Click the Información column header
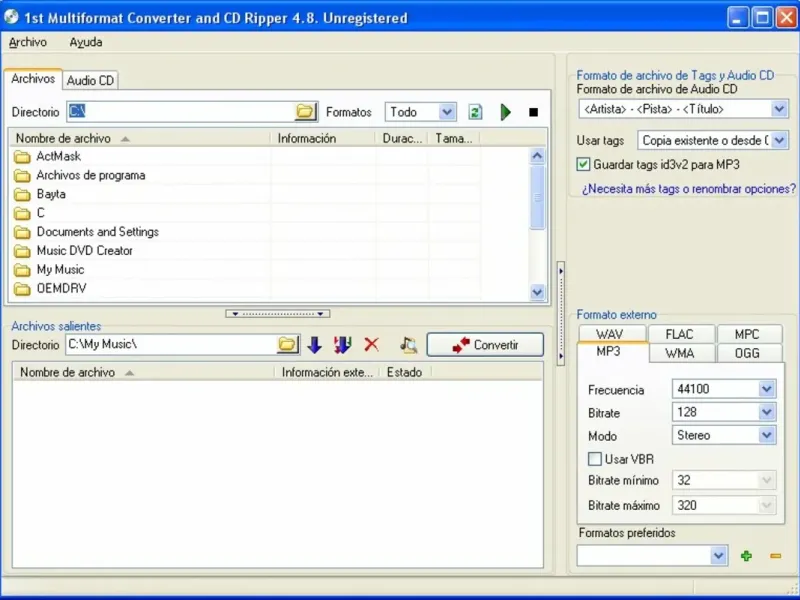Image resolution: width=800 pixels, height=600 pixels. tap(322, 138)
